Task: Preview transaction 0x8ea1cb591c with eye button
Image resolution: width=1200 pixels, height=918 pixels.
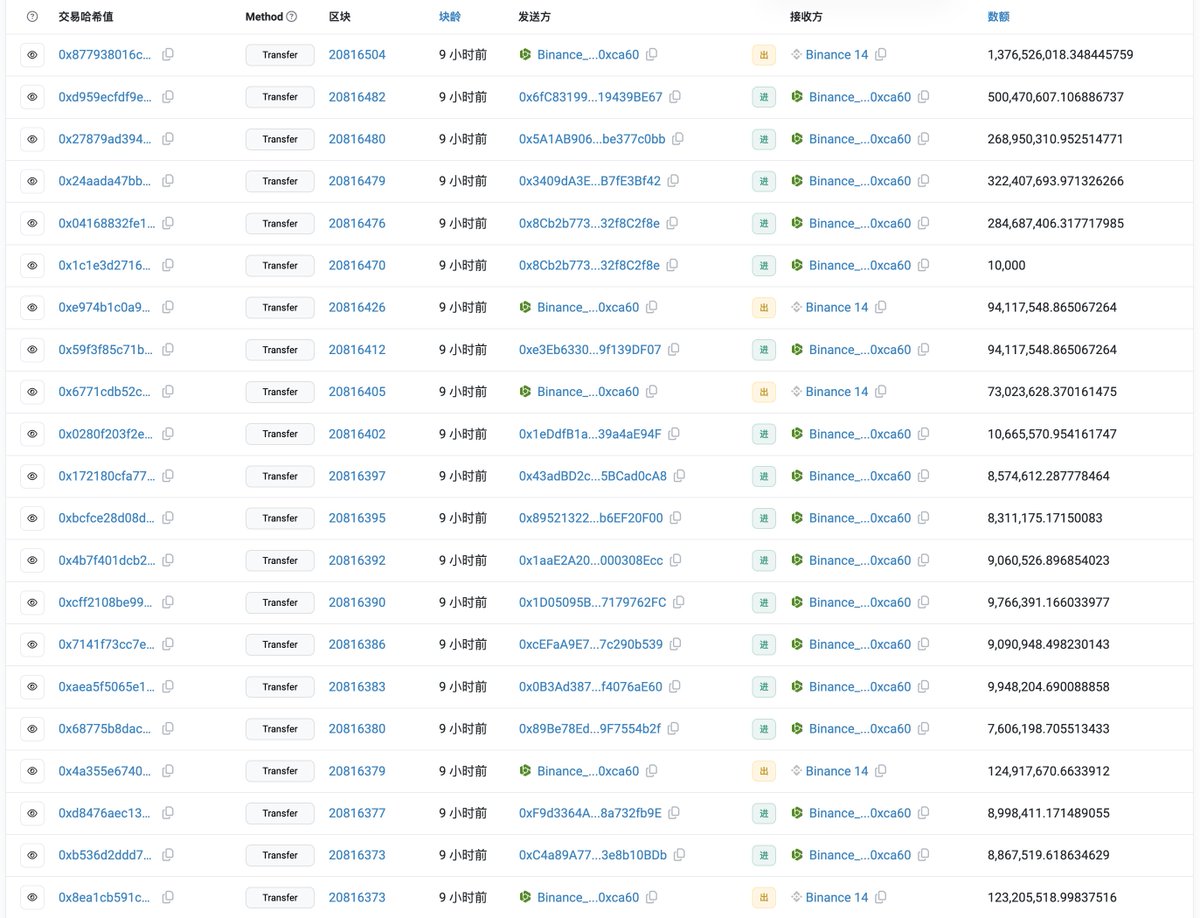Action: click(32, 897)
